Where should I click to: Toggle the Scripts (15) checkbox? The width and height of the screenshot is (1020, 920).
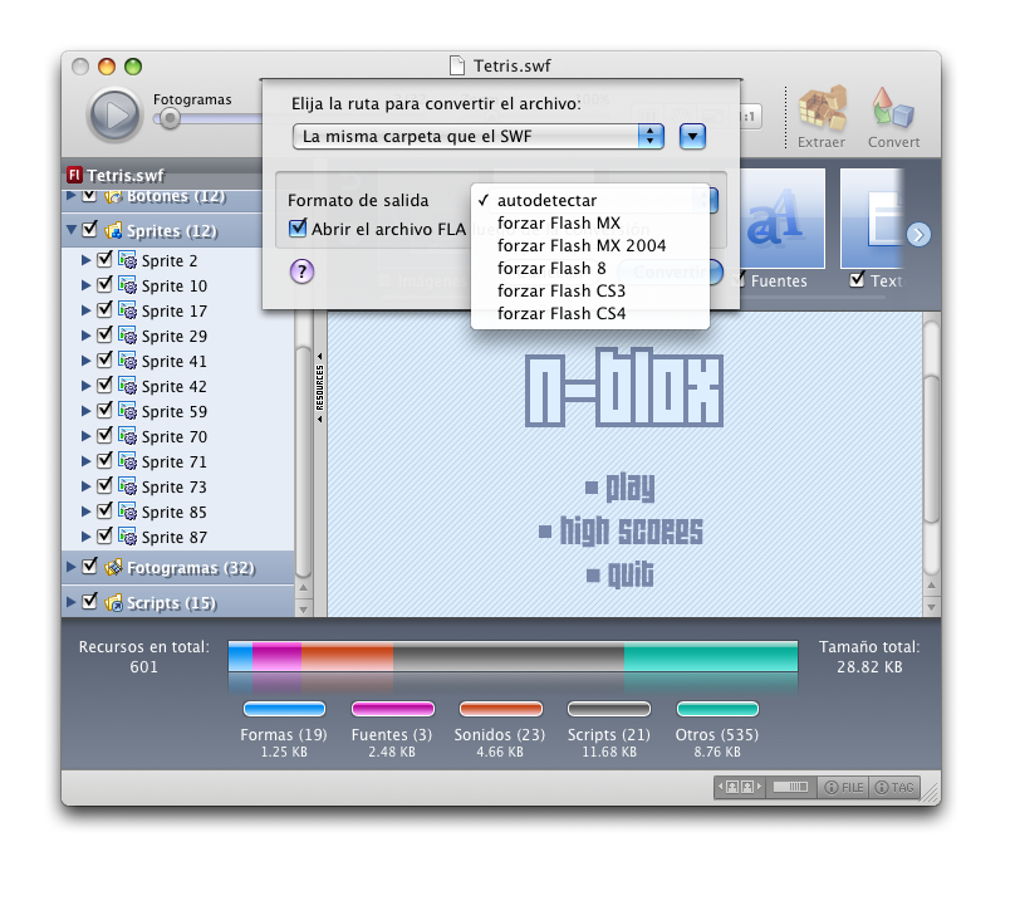click(x=90, y=602)
